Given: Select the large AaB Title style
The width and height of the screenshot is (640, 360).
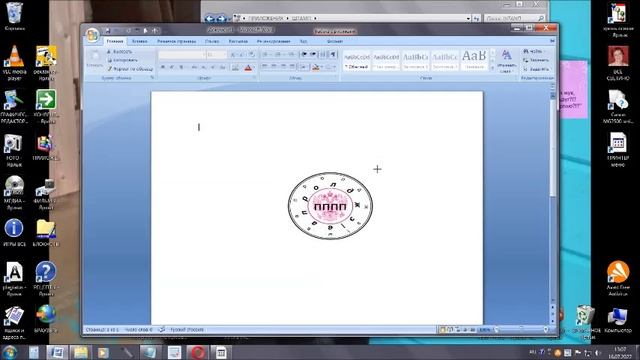Looking at the screenshot, I should (x=474, y=60).
